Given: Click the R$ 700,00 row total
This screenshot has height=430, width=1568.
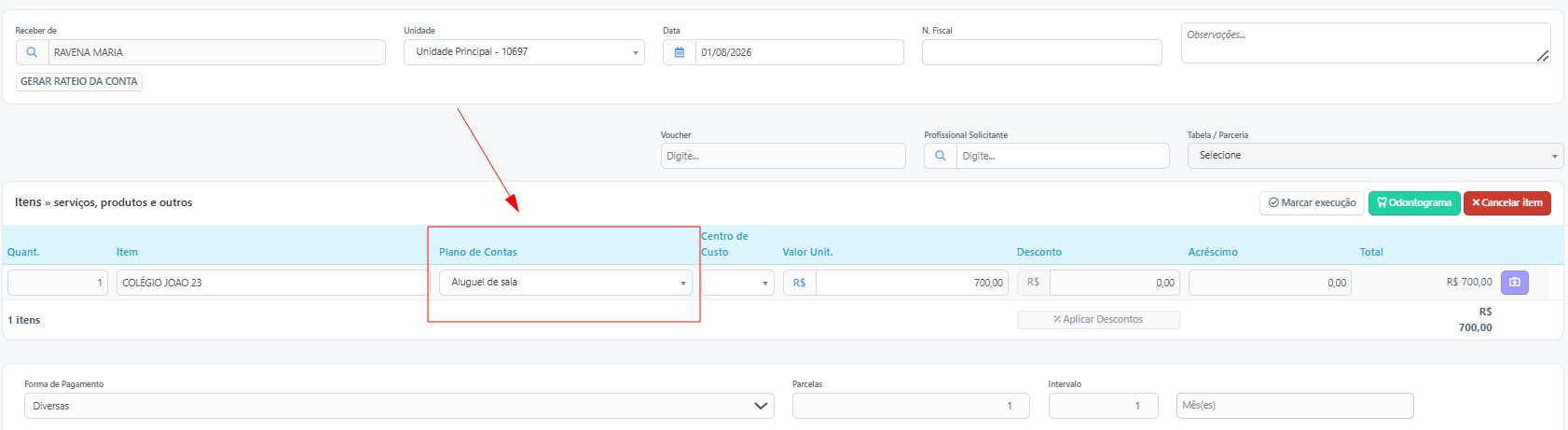Looking at the screenshot, I should tap(1469, 282).
